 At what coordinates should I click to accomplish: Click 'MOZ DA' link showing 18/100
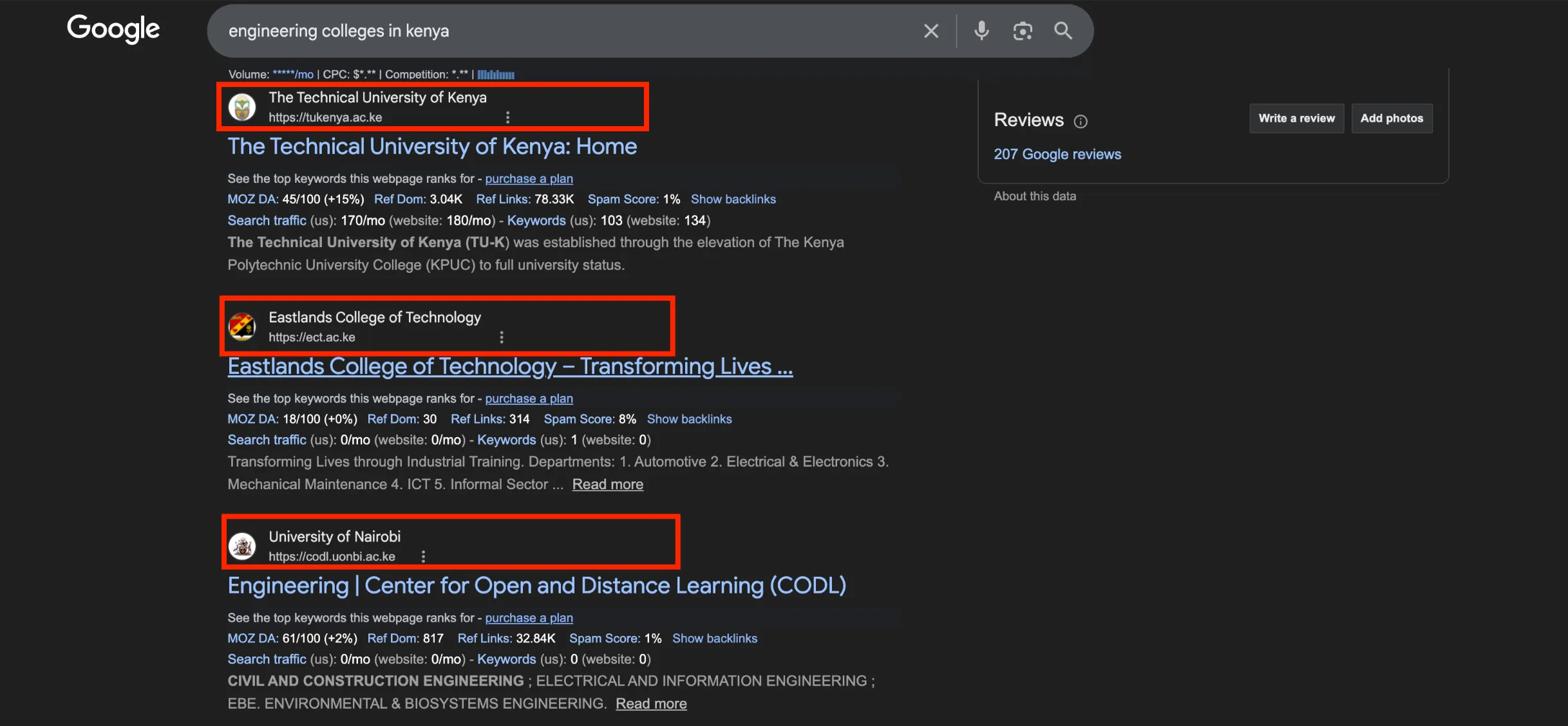[x=252, y=419]
